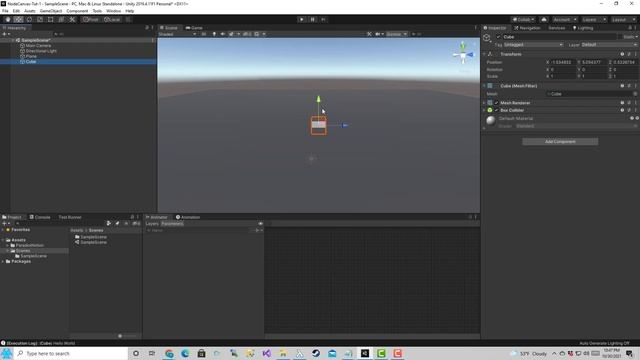
Task: Toggle Cube active checkbox in Inspector
Action: pyautogui.click(x=498, y=37)
